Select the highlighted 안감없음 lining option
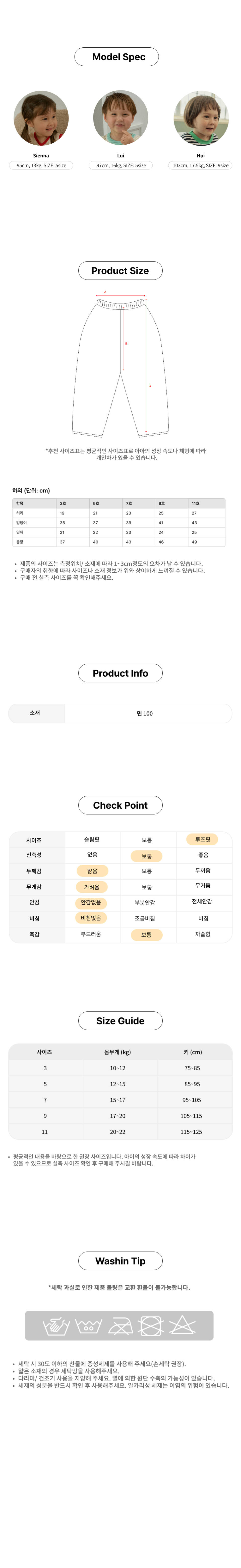The image size is (241, 1568). tap(91, 902)
